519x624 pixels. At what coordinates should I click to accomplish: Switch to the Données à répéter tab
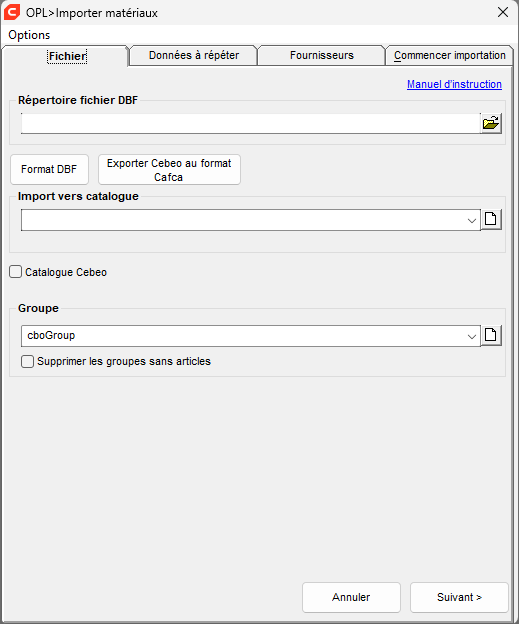click(x=194, y=55)
